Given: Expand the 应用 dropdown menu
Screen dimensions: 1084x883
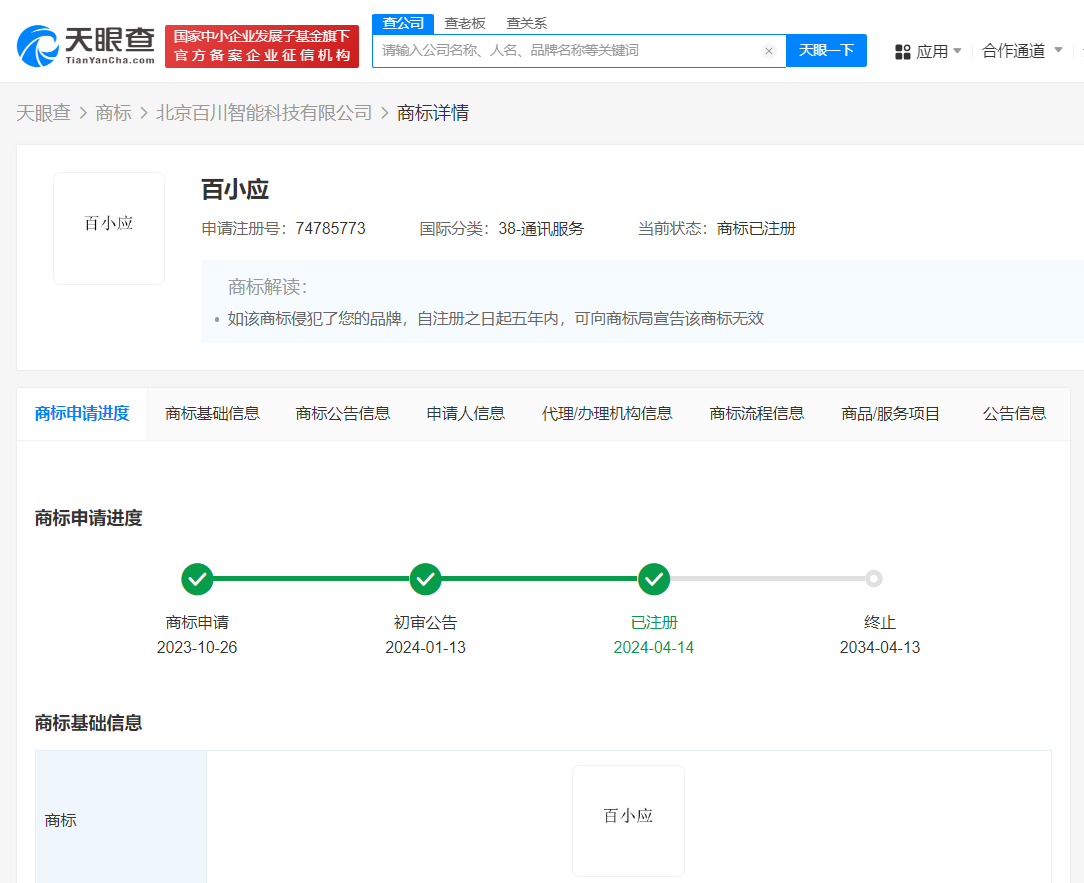Looking at the screenshot, I should tap(957, 51).
